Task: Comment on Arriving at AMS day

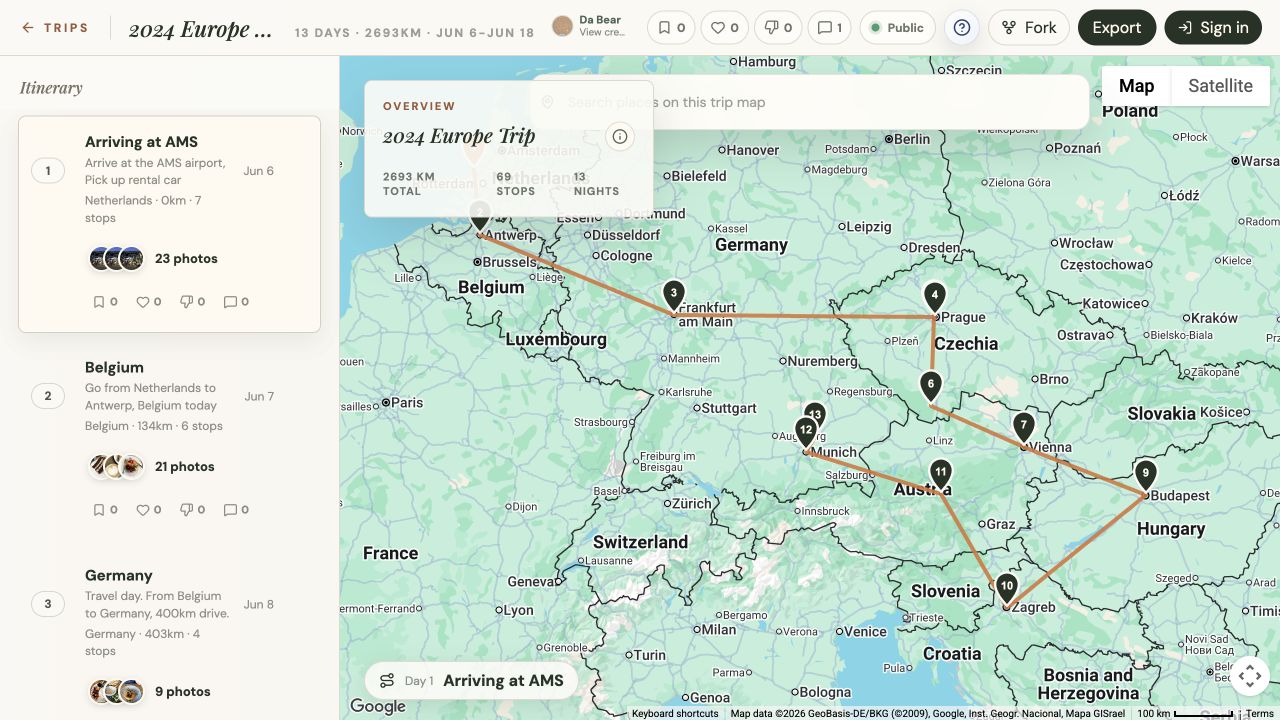Action: point(236,302)
